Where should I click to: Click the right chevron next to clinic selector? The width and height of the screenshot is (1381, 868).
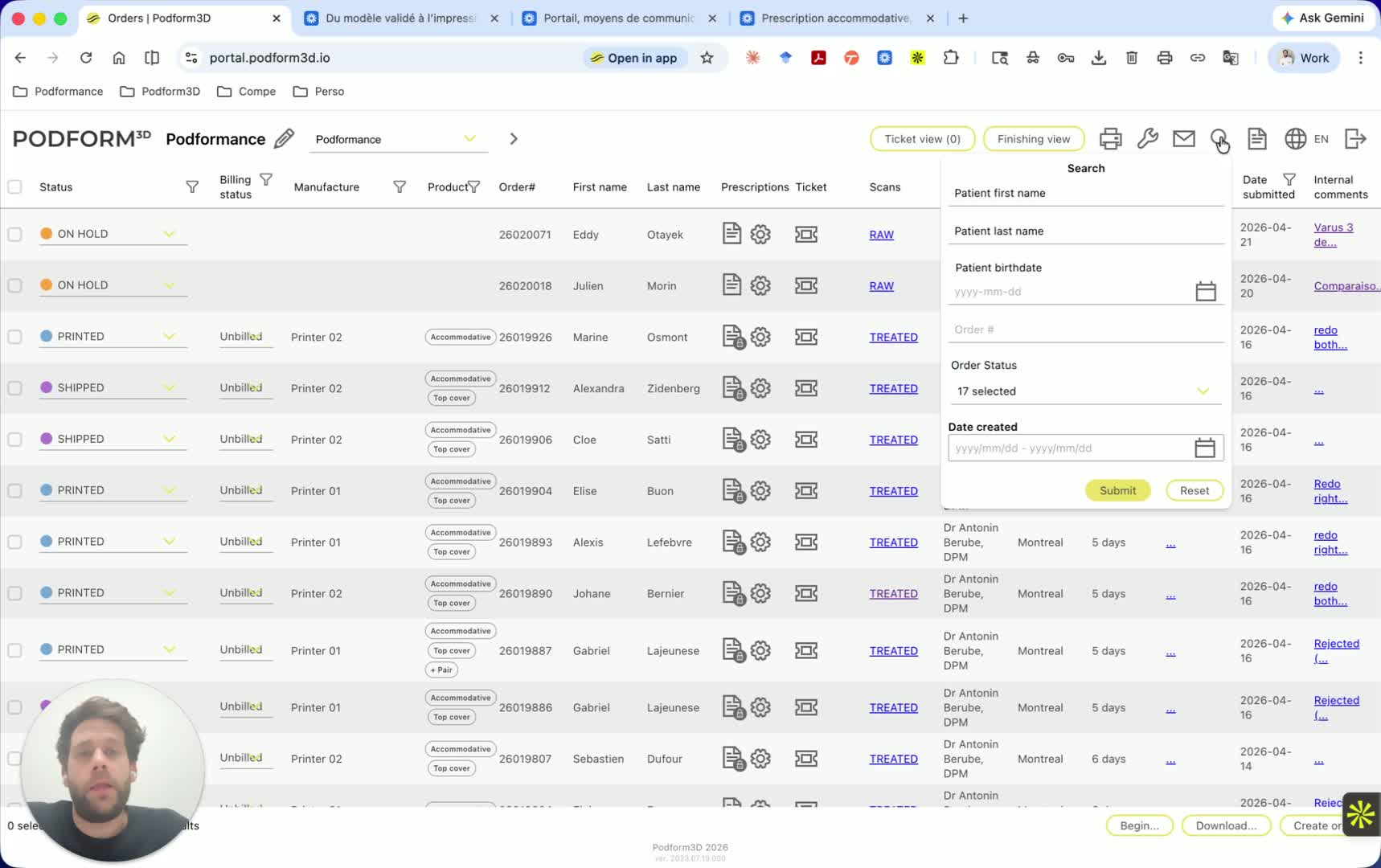[x=514, y=139]
